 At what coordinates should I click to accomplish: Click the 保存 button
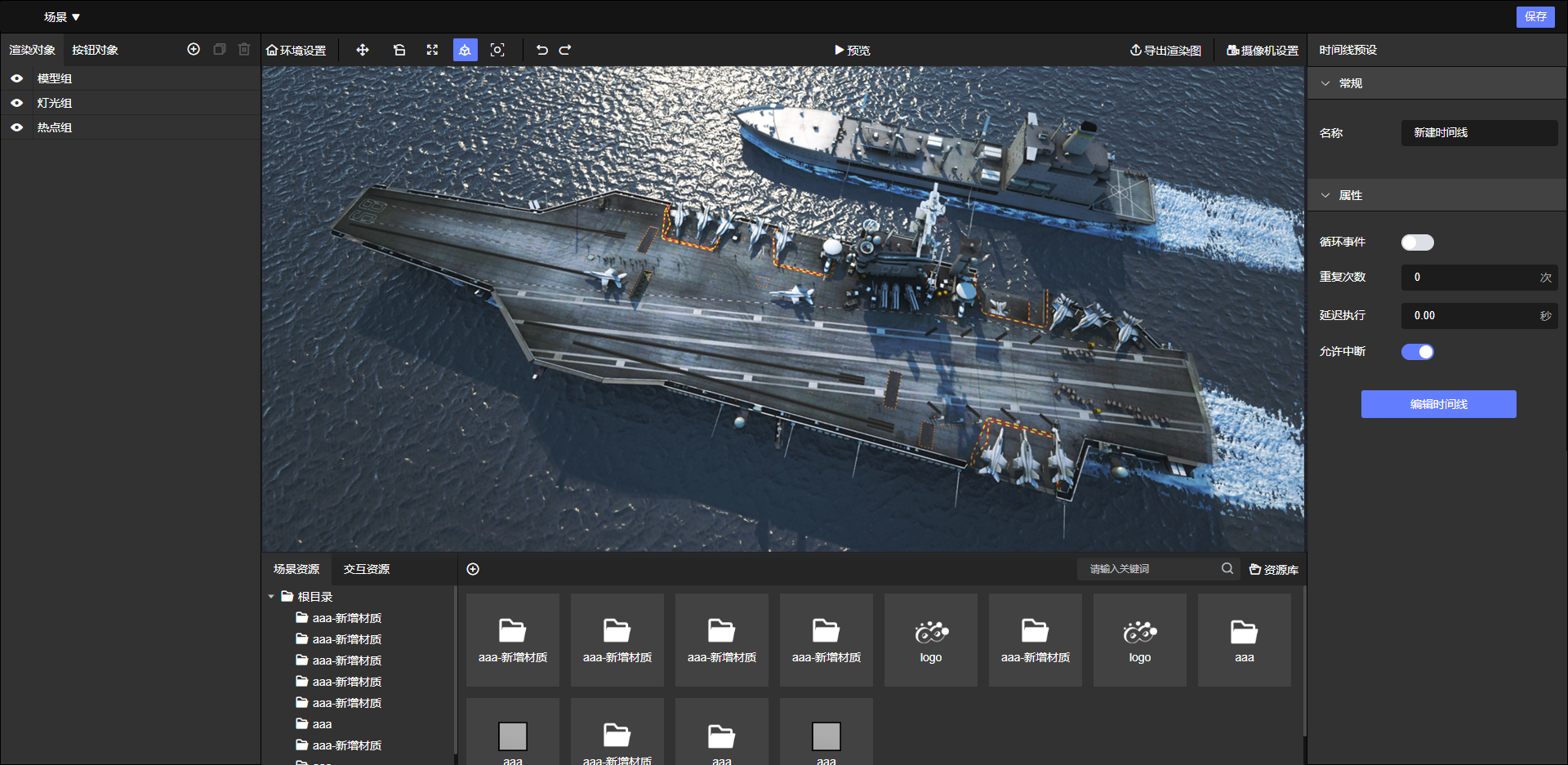1535,16
